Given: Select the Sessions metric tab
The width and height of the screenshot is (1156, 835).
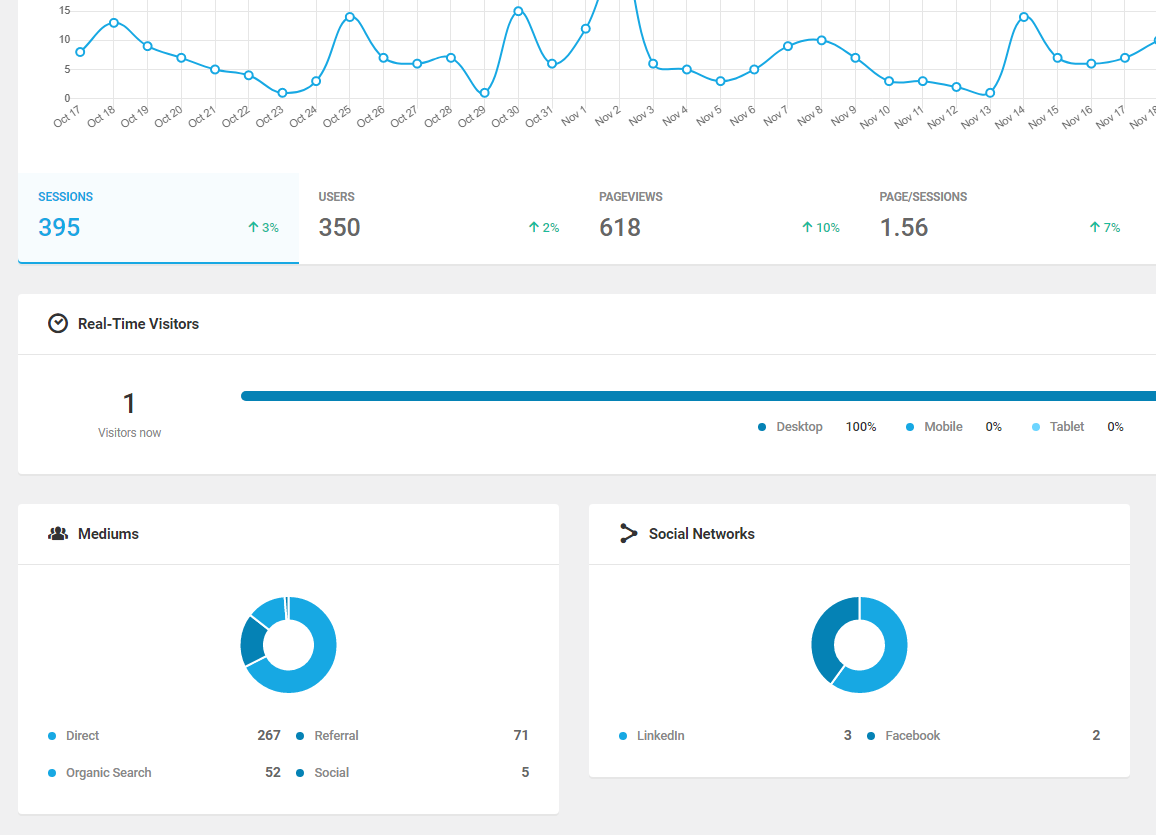Looking at the screenshot, I should coord(159,217).
